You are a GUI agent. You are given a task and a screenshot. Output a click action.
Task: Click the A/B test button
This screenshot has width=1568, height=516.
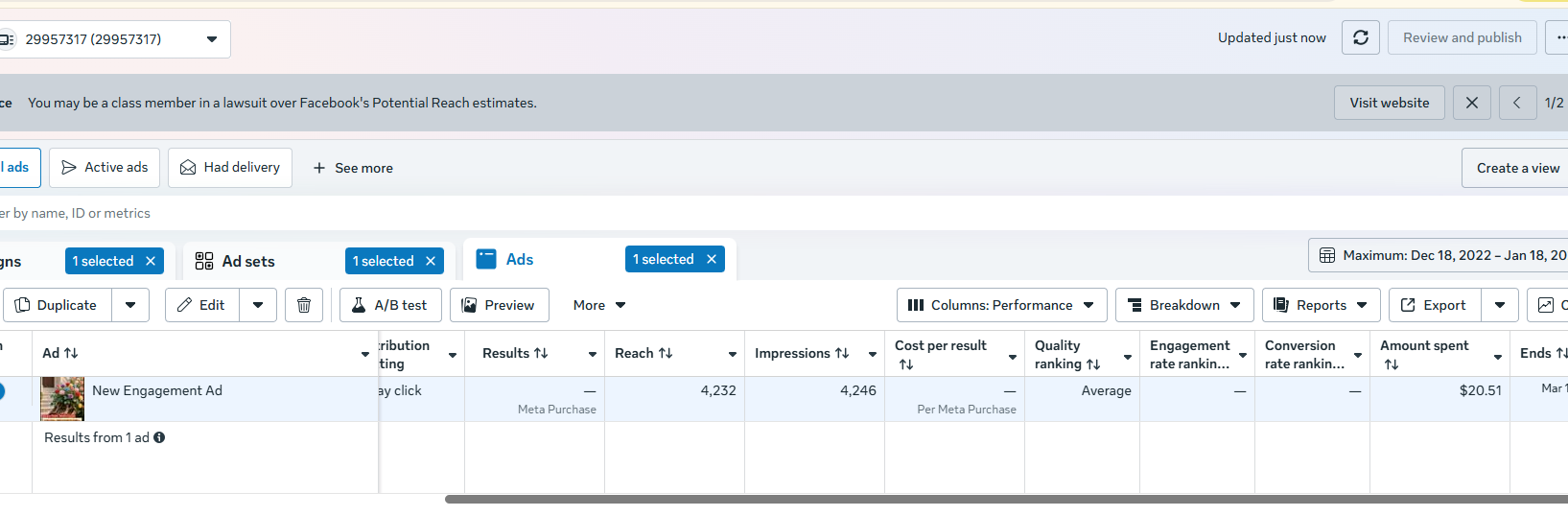pos(389,305)
